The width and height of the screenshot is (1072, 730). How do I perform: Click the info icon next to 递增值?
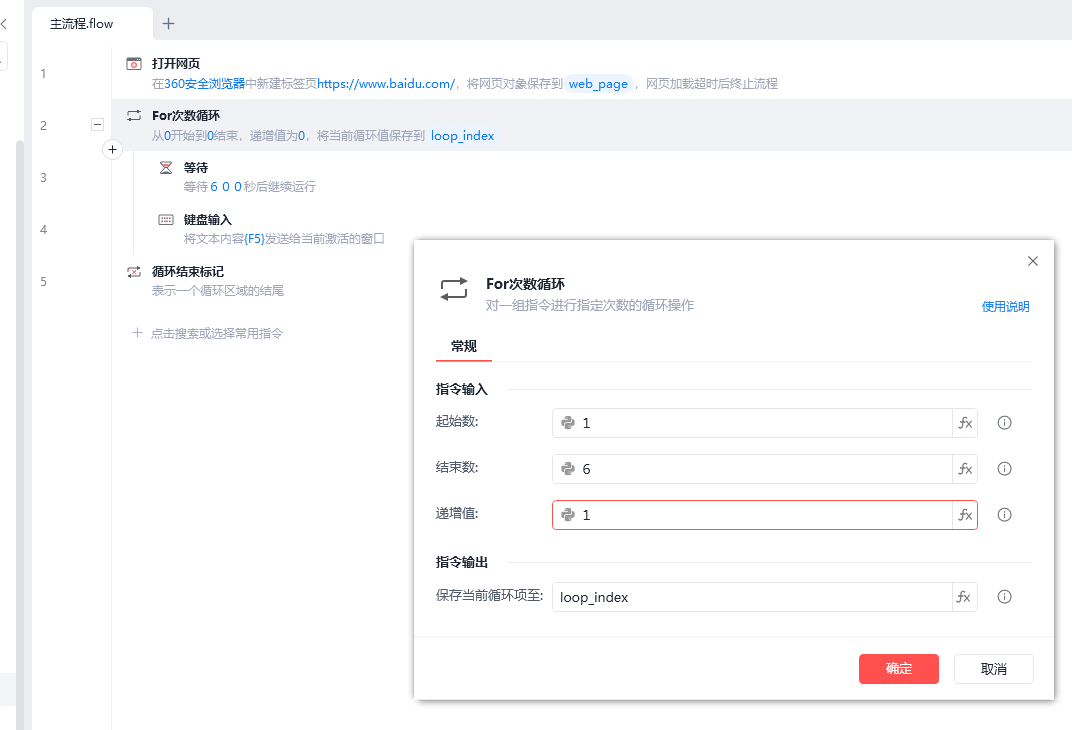(x=1004, y=515)
